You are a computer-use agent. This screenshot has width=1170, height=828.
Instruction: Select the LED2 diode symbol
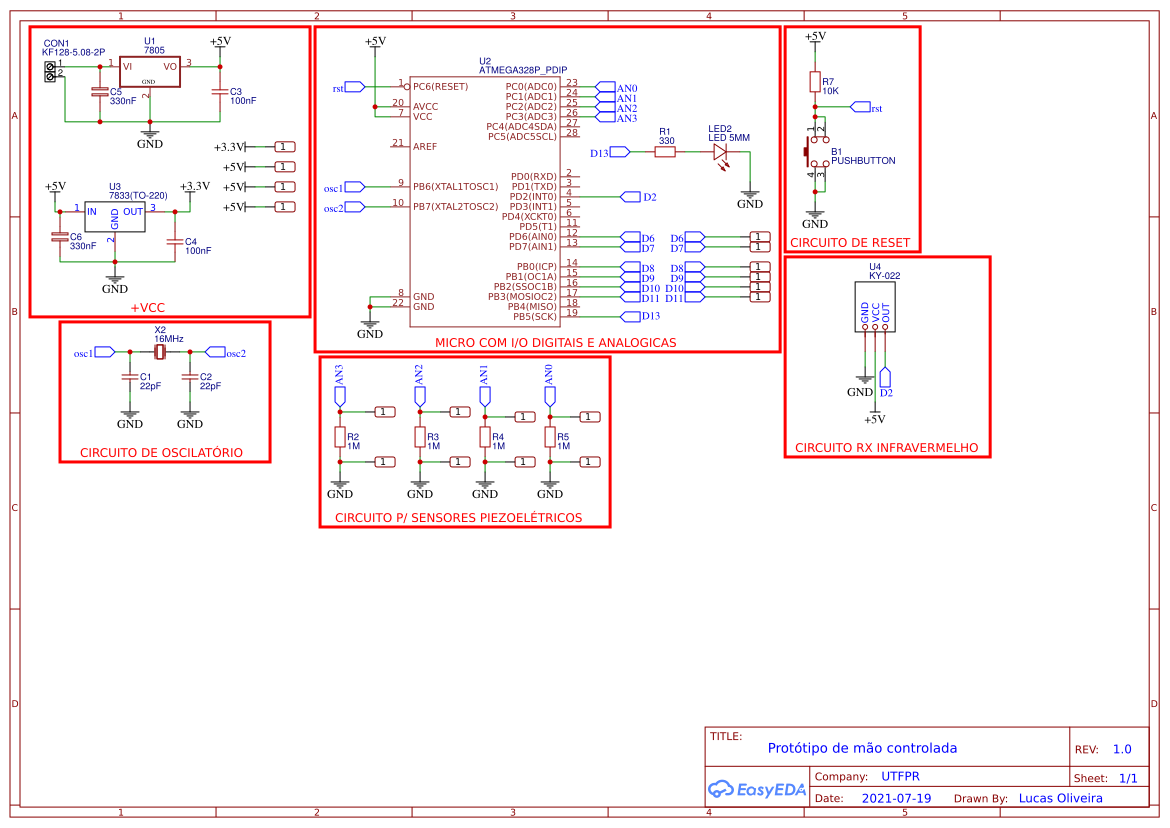click(x=719, y=152)
